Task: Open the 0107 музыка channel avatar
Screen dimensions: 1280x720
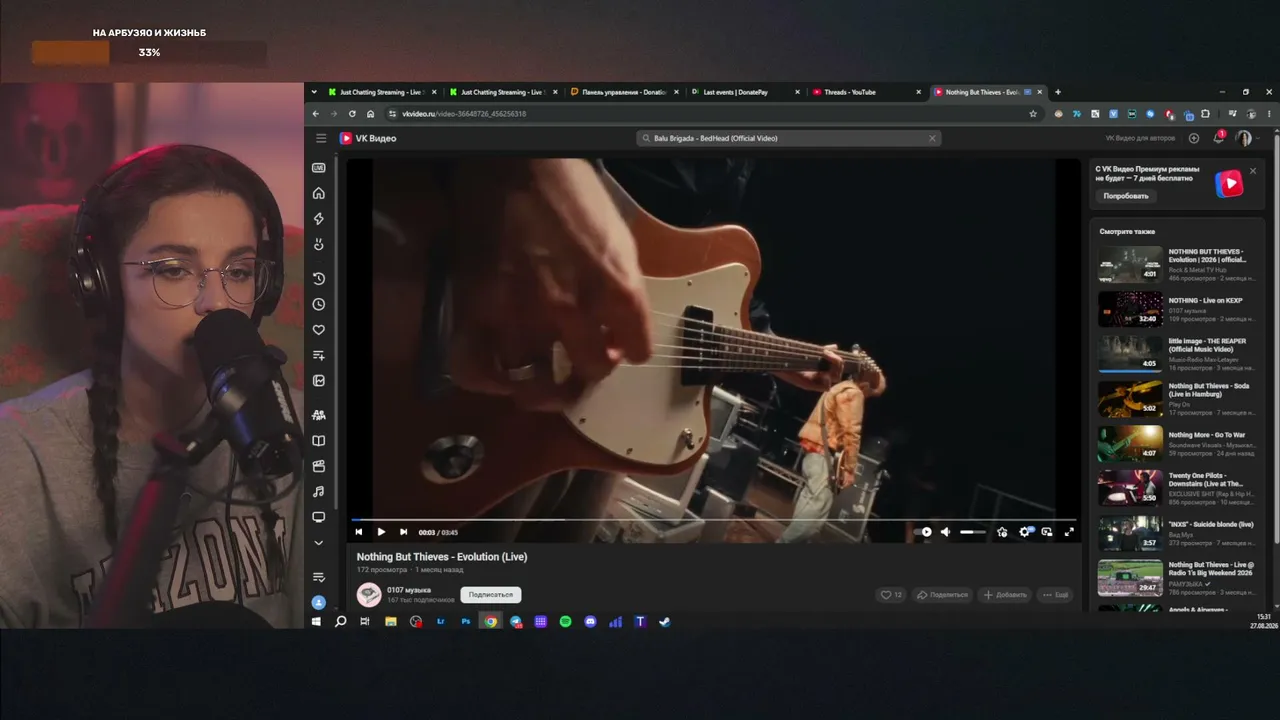Action: 369,595
